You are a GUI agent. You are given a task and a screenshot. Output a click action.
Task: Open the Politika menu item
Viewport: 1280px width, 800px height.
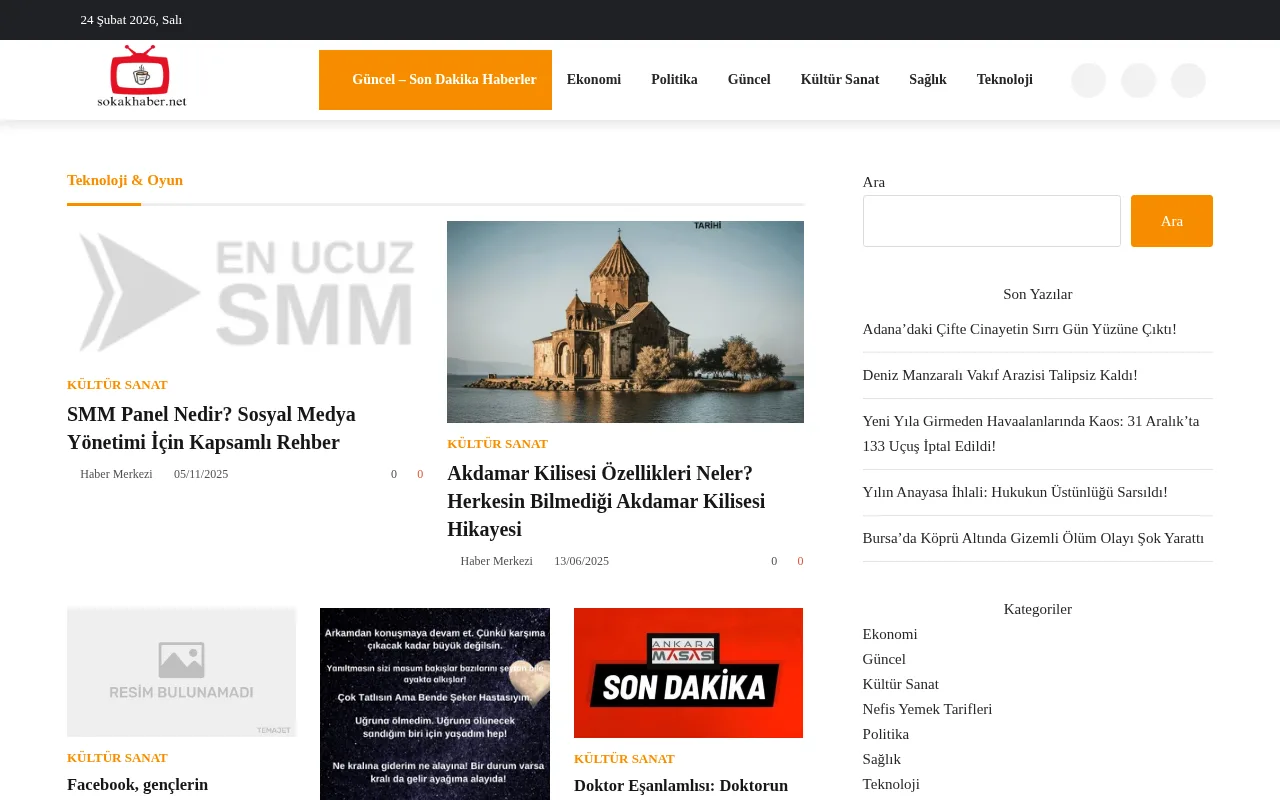pos(674,79)
